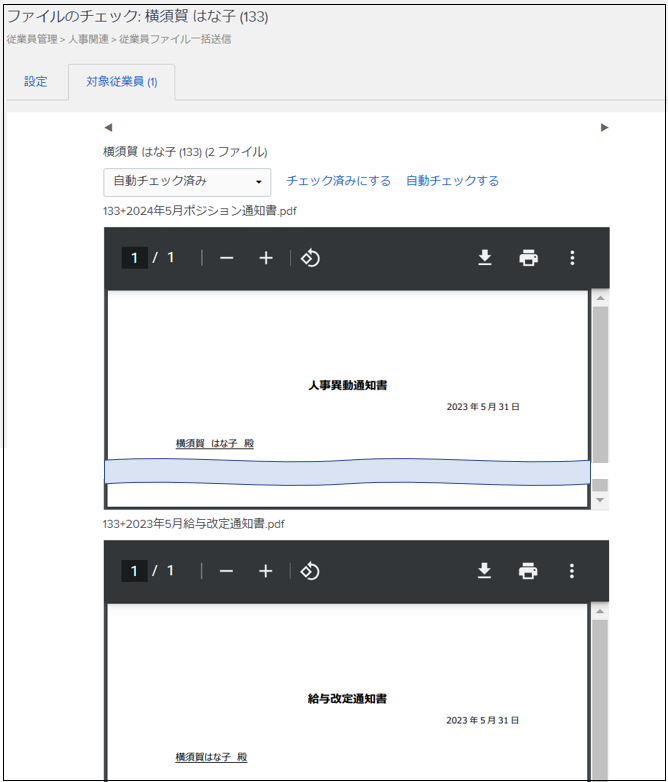Screen dimensions: 668x782
Task: Click date 2023年5月31日 in 人事異動通知書
Action: pos(483,407)
